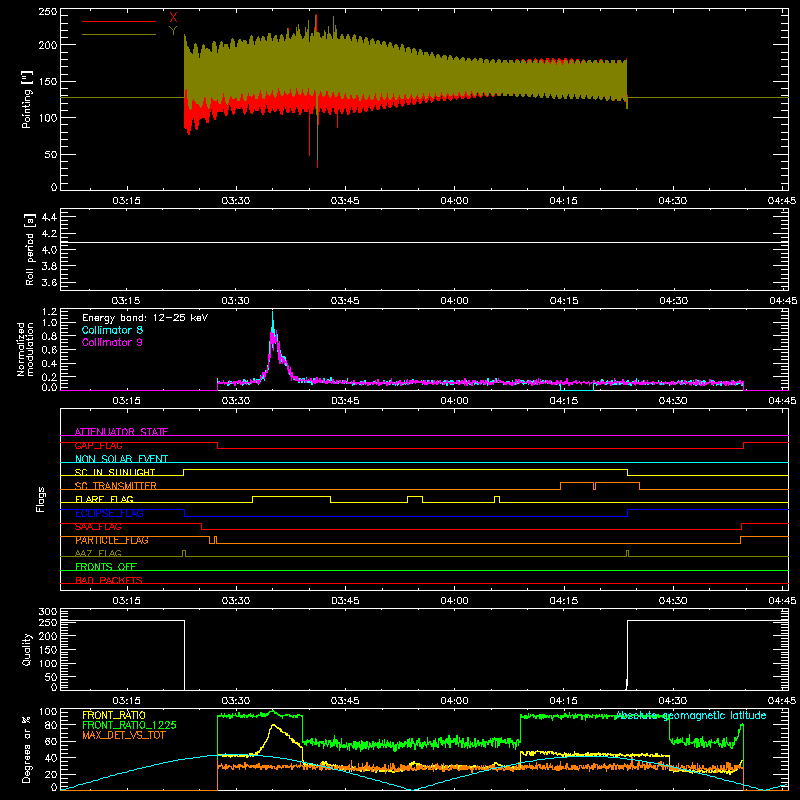
Task: Select the SC_TRANSMITTER flag label
Action: click(x=116, y=486)
